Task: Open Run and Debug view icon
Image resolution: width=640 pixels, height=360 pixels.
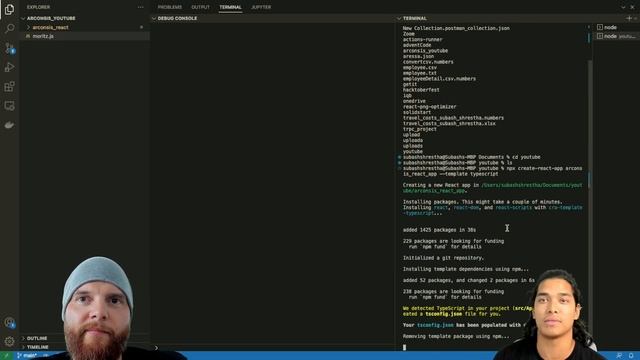Action: click(x=9, y=67)
